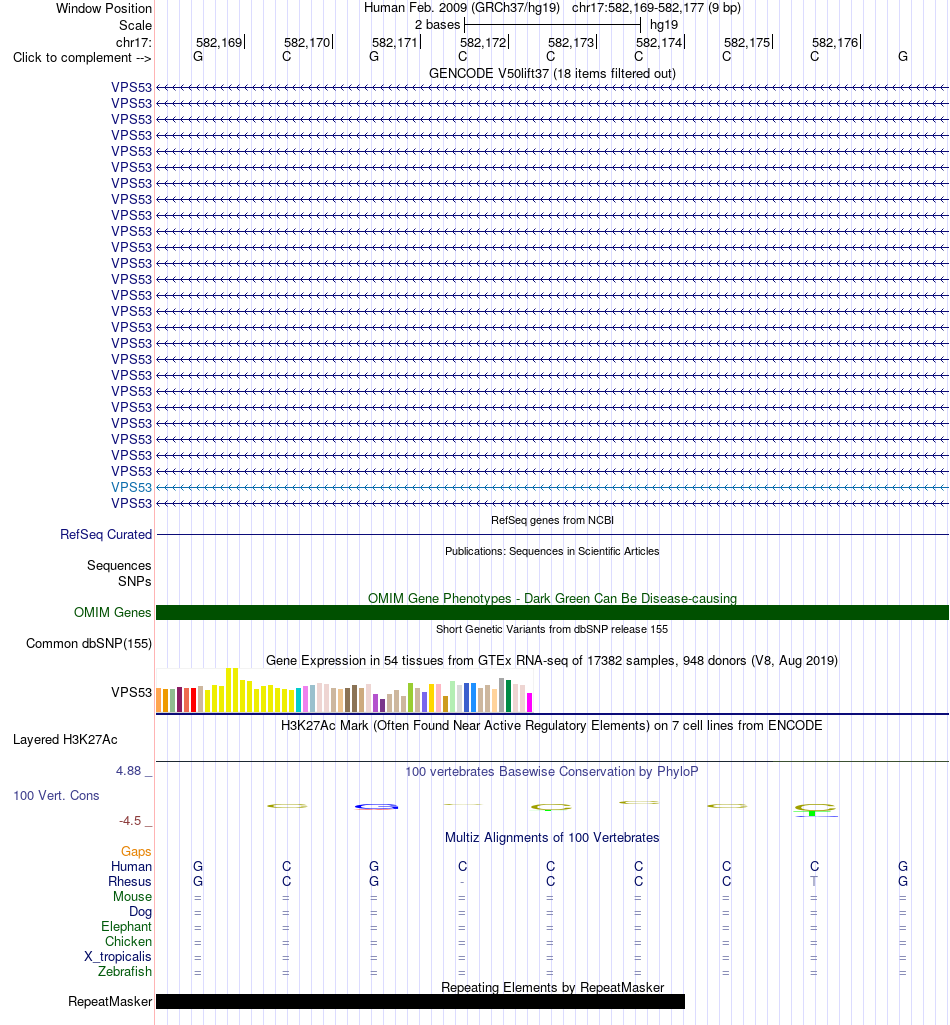950x1025 pixels.
Task: Click the blue G conservation logo glyph
Action: coord(377,807)
